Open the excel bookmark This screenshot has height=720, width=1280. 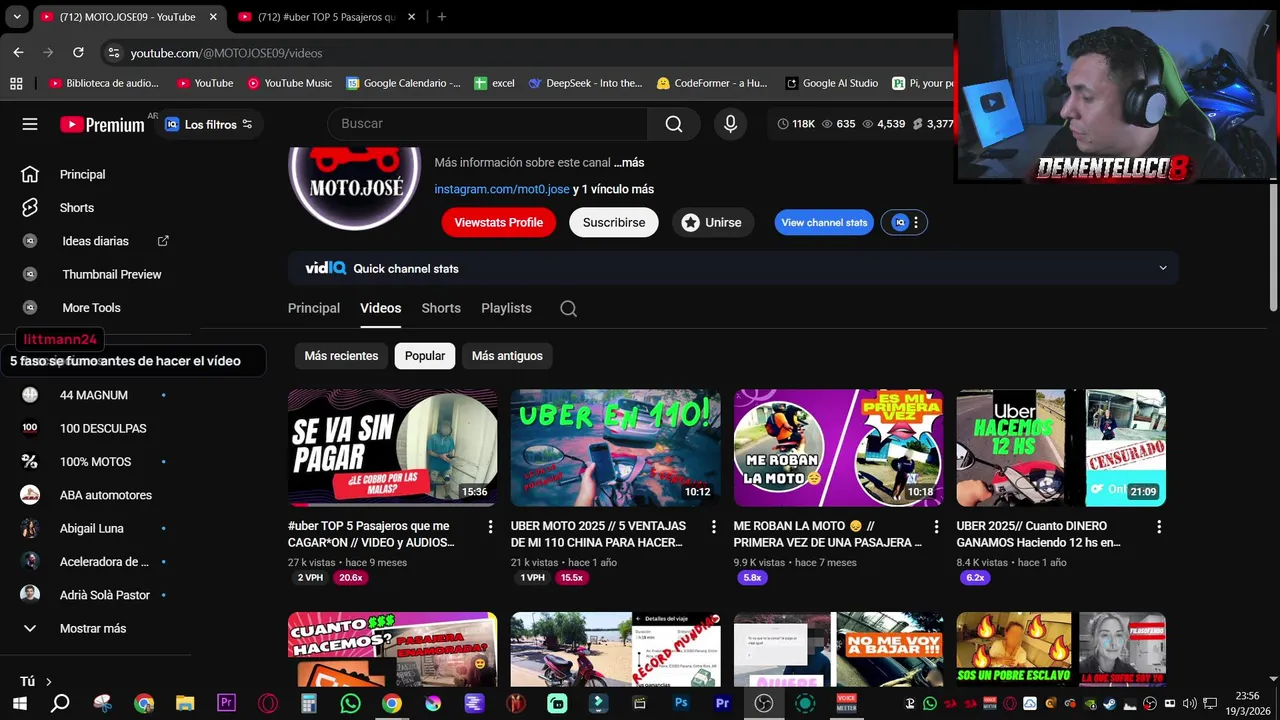coord(495,83)
